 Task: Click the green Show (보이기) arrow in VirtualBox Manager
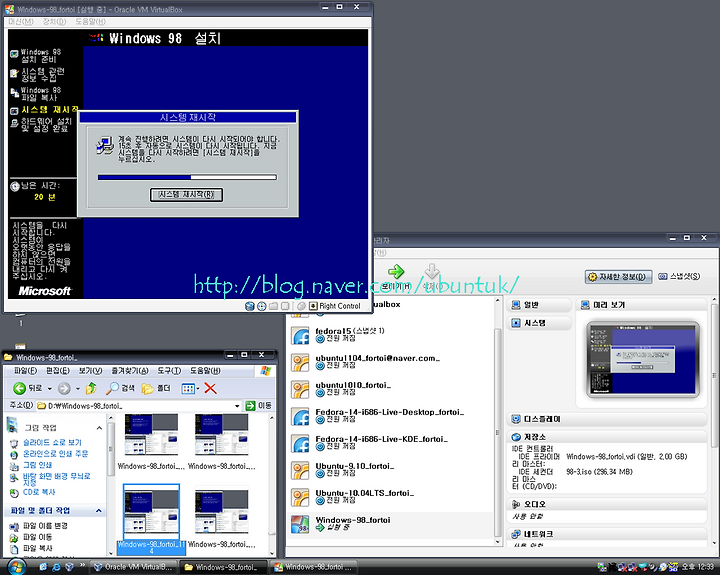pyautogui.click(x=396, y=271)
